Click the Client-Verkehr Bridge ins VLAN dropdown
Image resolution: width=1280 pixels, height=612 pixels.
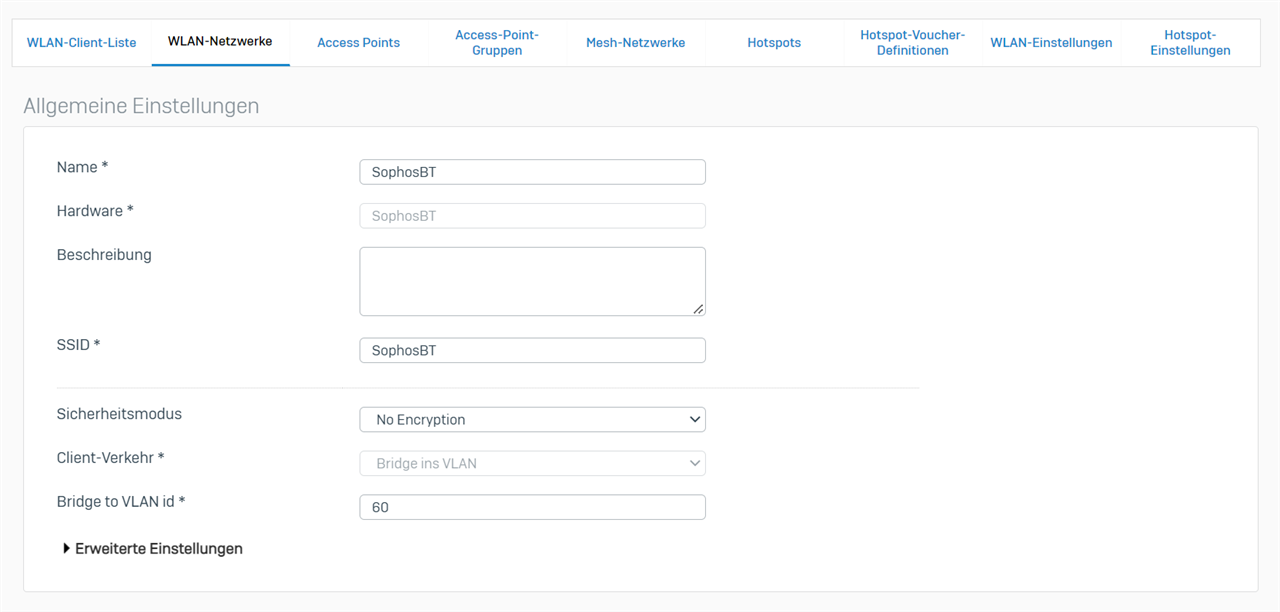point(532,464)
